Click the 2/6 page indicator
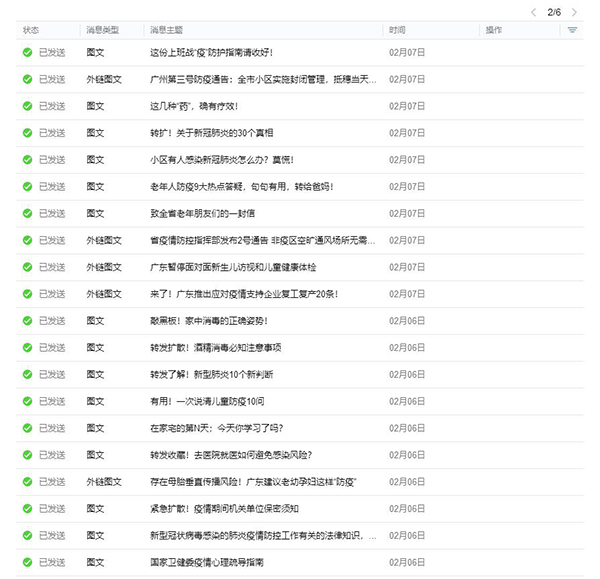This screenshot has width=600, height=579. click(x=555, y=12)
